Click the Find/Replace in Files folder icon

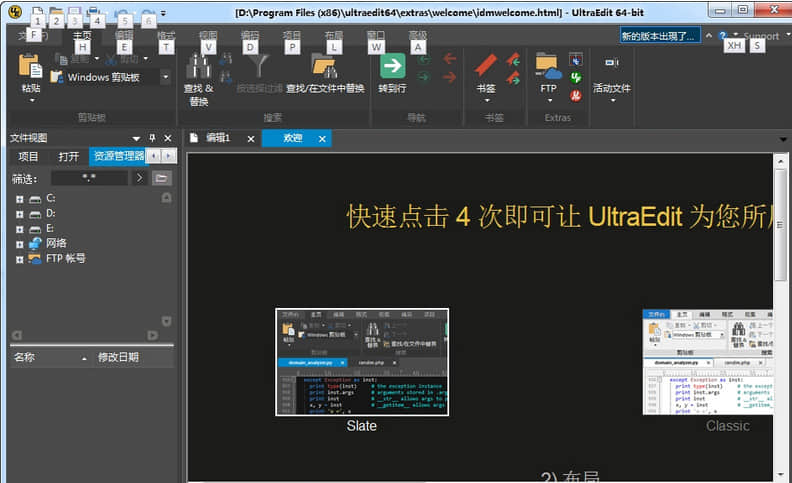click(x=323, y=67)
